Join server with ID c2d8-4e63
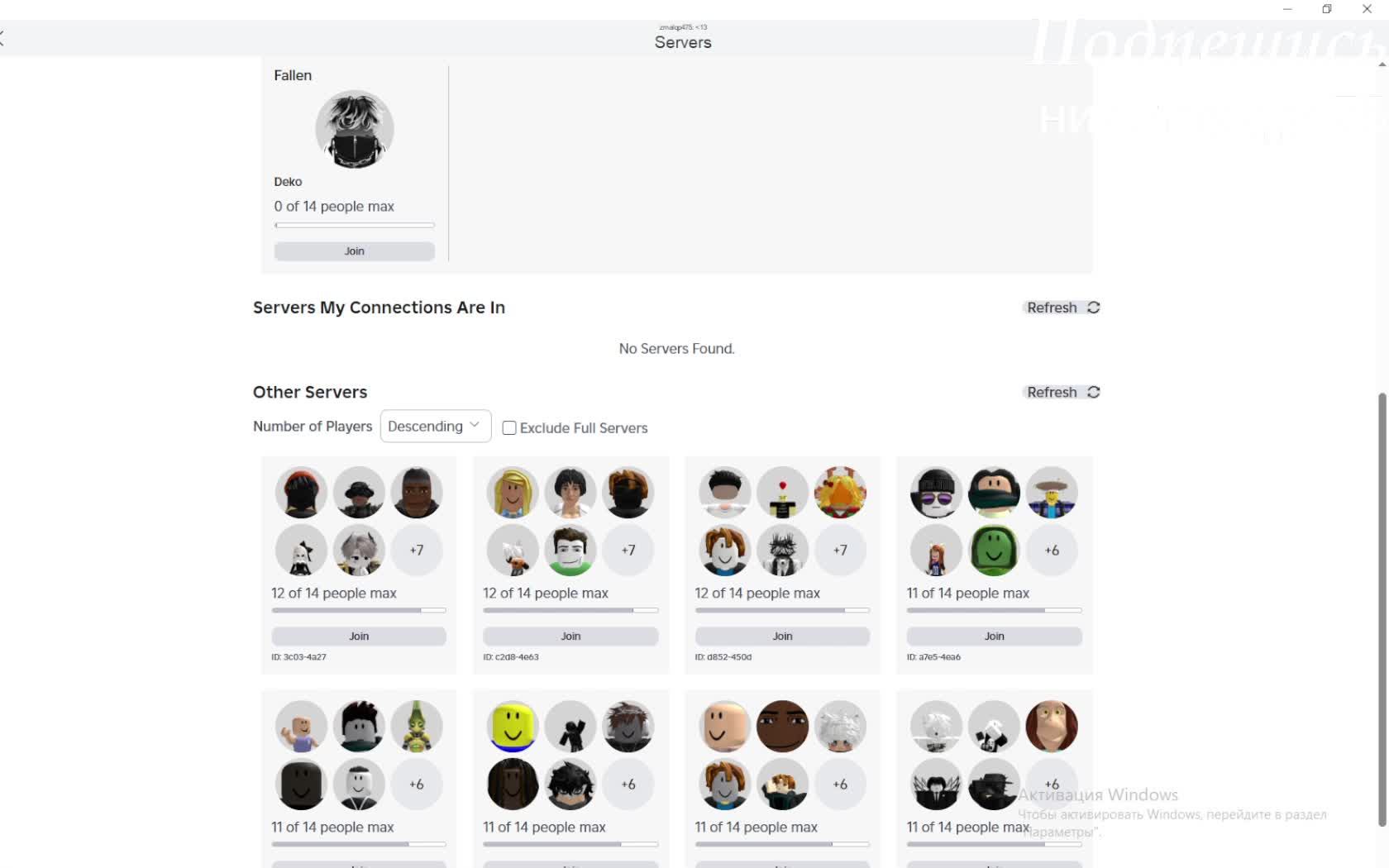This screenshot has height=868, width=1389. [x=570, y=637]
